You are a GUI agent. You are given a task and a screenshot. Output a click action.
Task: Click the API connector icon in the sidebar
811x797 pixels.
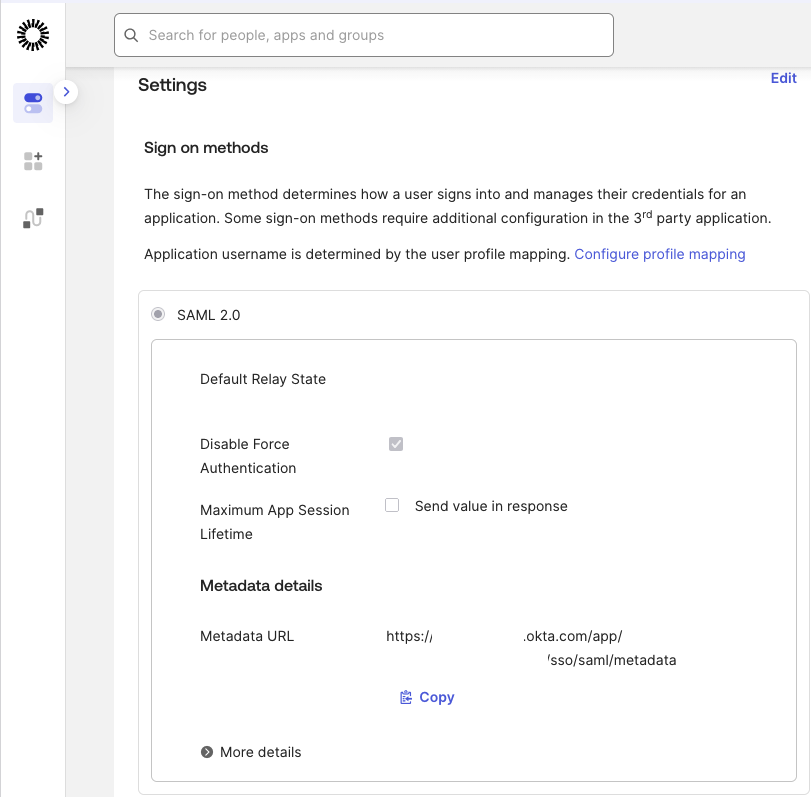click(33, 218)
